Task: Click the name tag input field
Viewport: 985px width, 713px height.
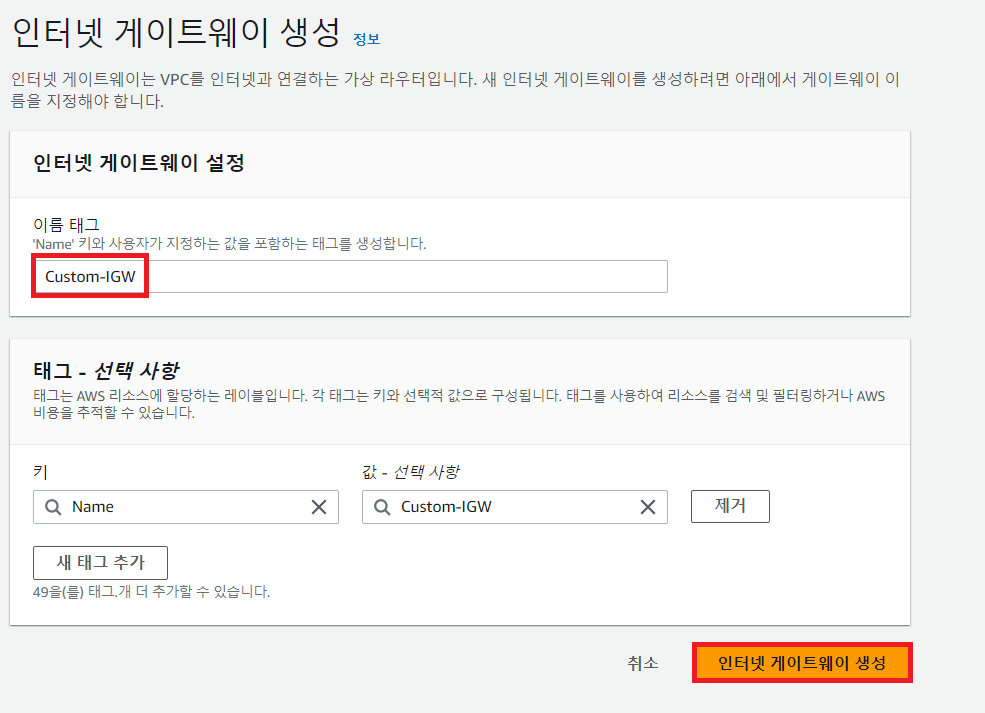Action: coord(350,276)
